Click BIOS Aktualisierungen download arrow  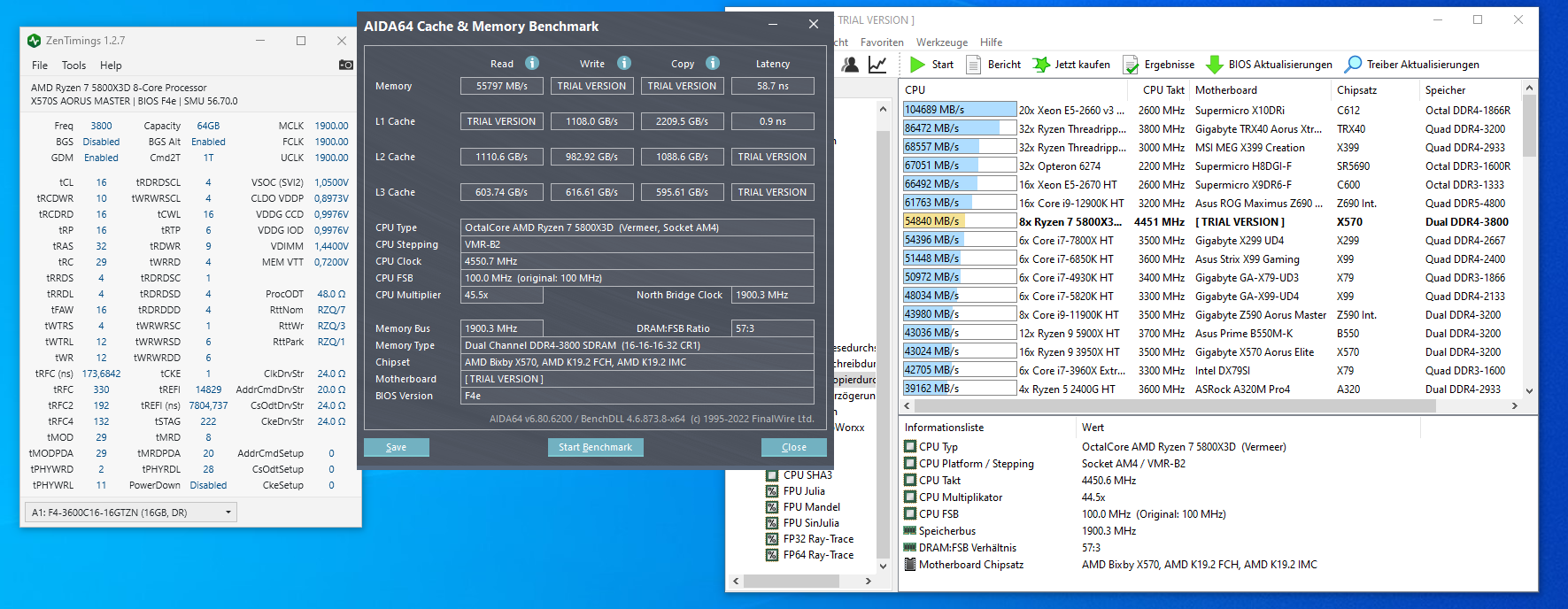tap(1215, 65)
